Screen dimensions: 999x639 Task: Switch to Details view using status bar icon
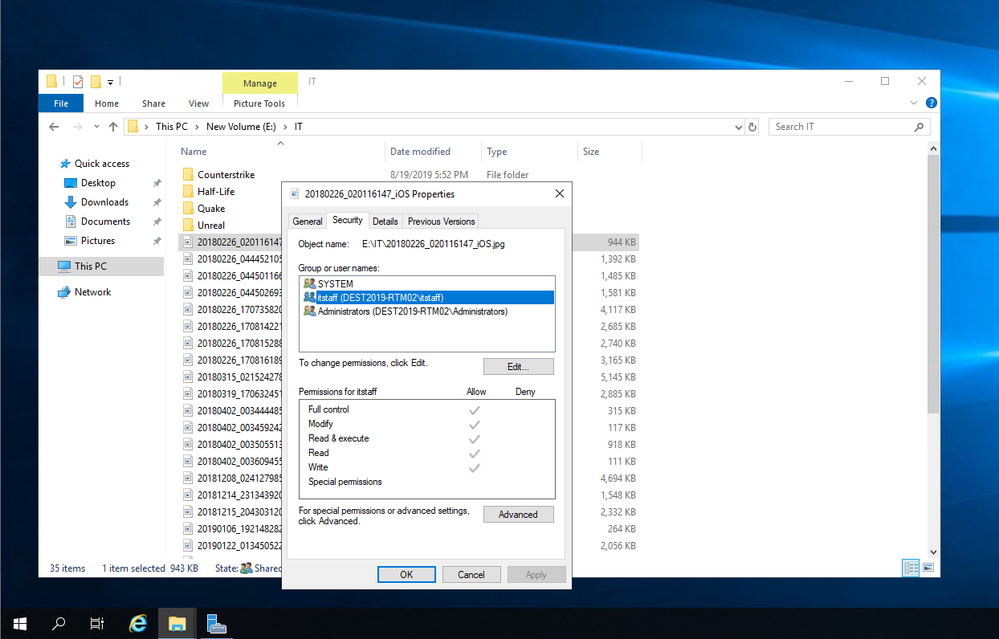911,568
